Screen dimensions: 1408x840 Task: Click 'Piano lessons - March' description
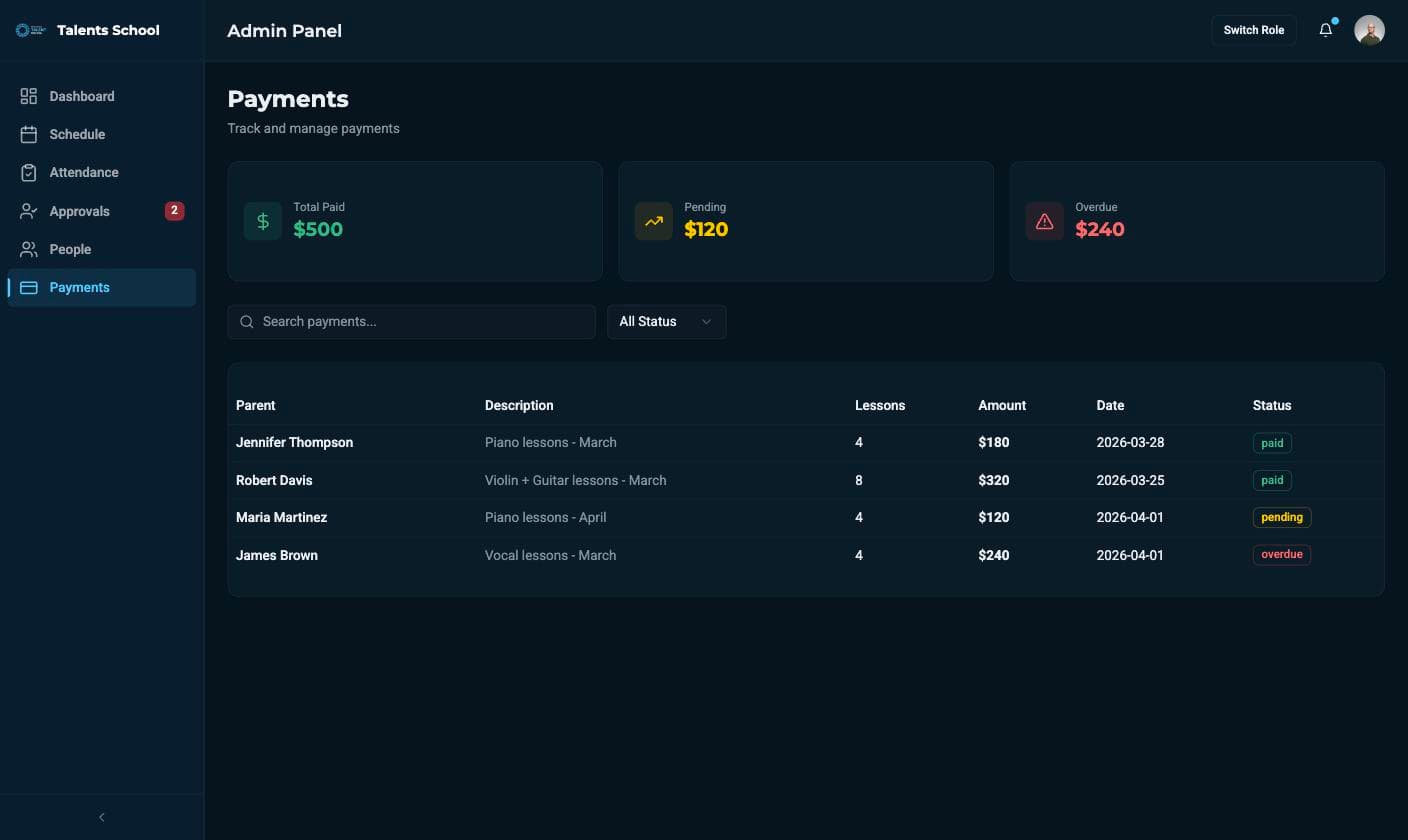(x=551, y=442)
